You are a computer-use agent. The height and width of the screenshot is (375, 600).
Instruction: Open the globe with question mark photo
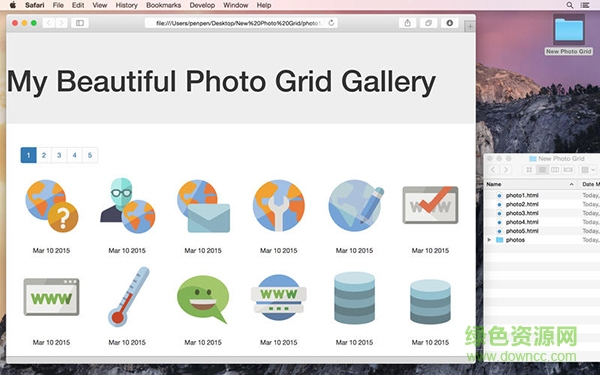click(52, 206)
